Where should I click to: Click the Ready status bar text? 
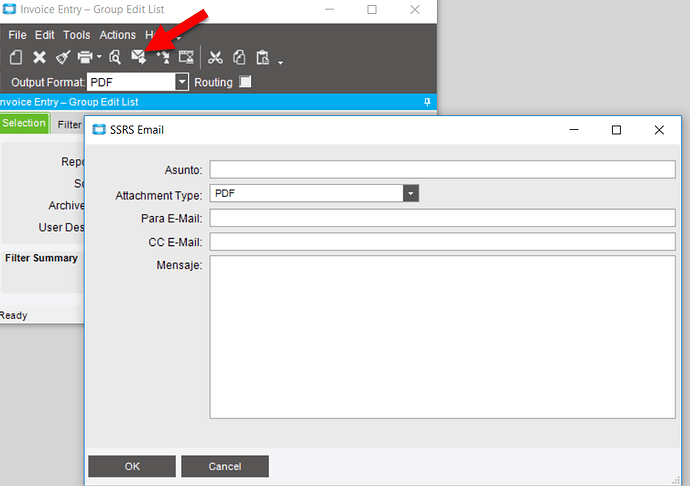tap(14, 315)
